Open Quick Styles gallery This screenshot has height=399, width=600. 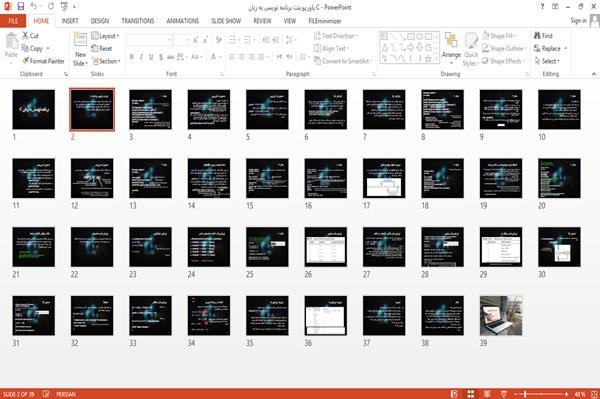tap(471, 49)
